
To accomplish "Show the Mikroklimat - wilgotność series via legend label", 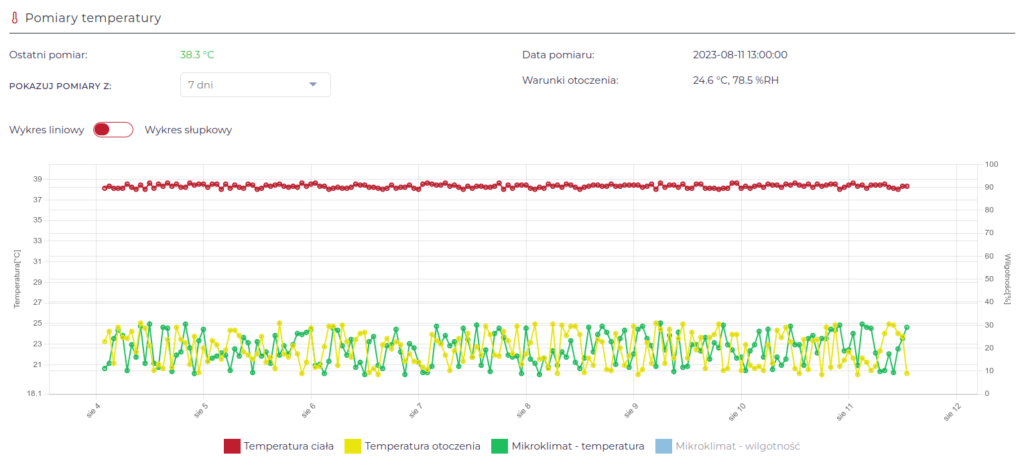I will (x=738, y=446).
